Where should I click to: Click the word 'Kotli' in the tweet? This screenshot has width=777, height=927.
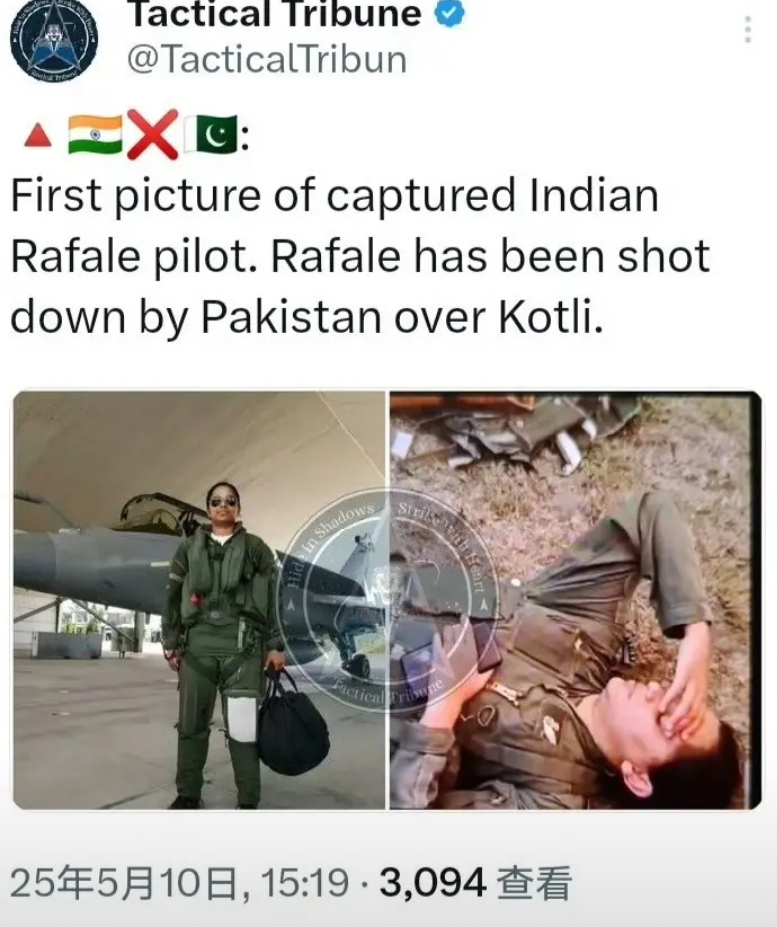tap(546, 317)
